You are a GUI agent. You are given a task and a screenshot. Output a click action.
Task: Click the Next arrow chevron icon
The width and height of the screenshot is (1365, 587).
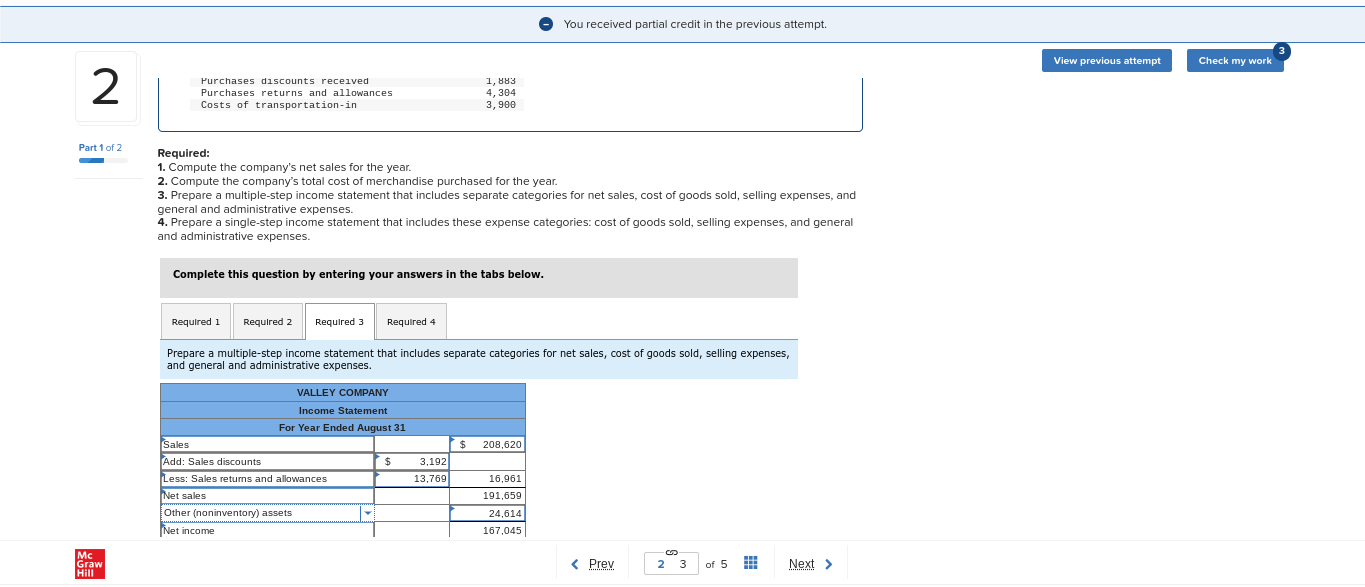(x=828, y=563)
